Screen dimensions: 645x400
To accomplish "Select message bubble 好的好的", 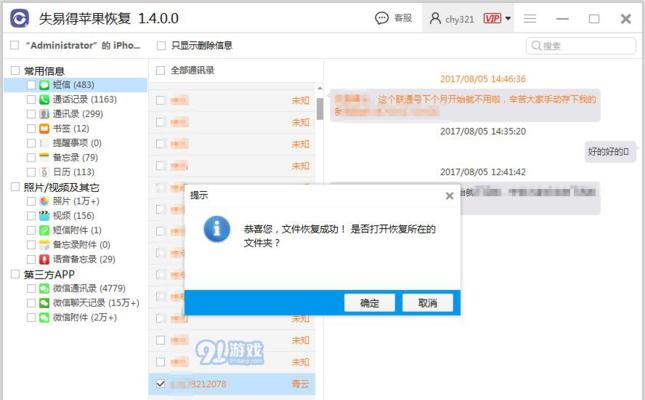I will [x=608, y=151].
